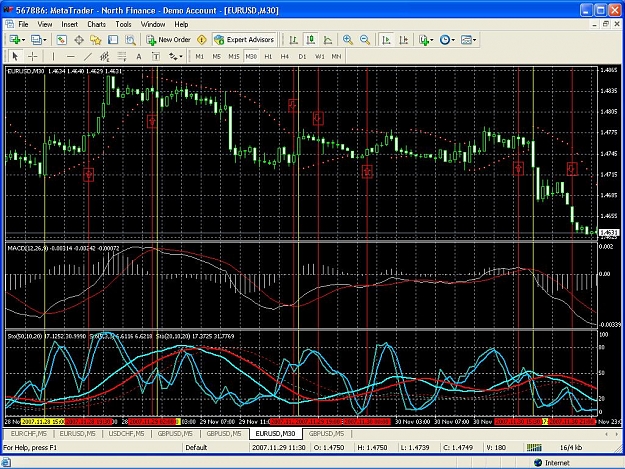Expand the Profiles dropdown arrow

tap(45, 40)
